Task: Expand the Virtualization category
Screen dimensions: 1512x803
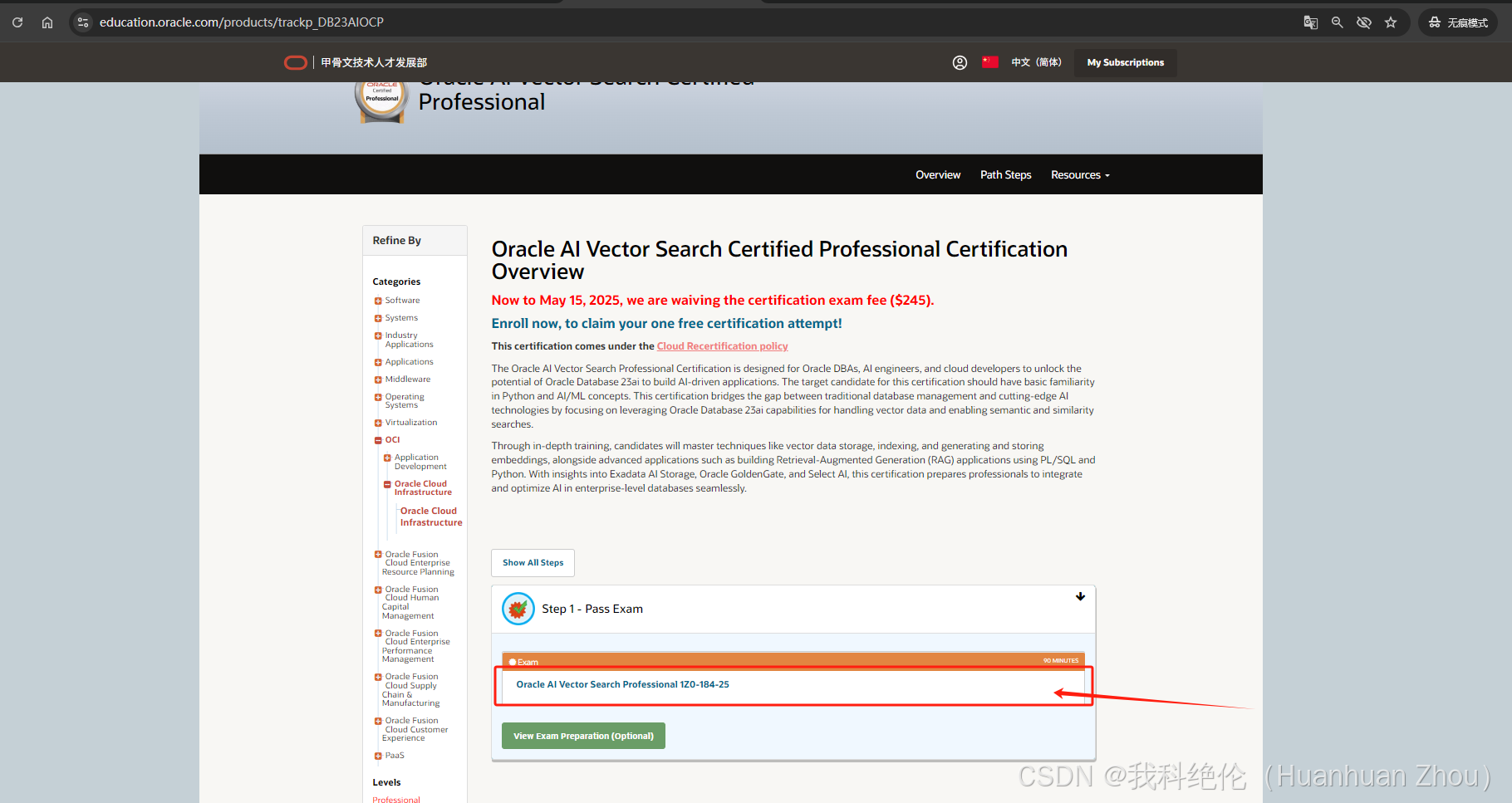Action: click(378, 423)
